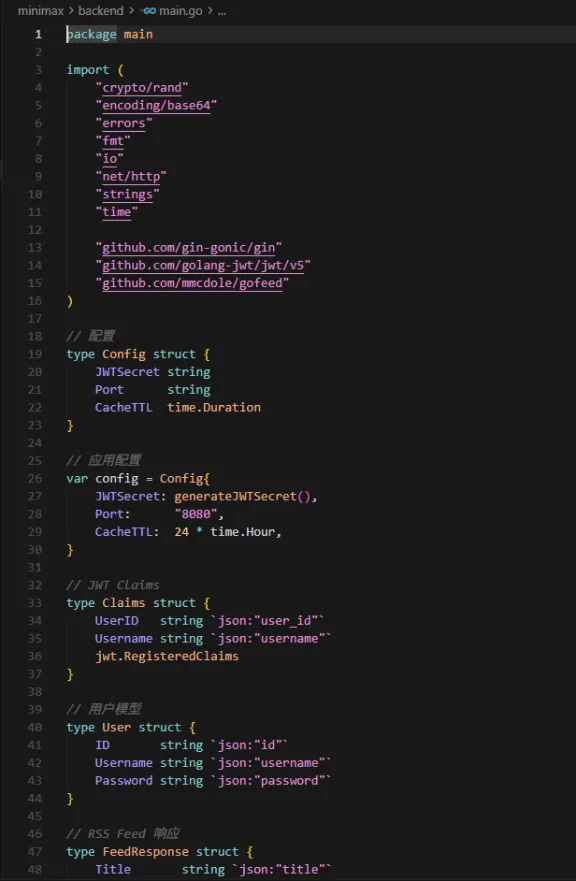576x881 pixels.
Task: Follow the golang-jwt/jwt/v5 import link
Action: point(203,266)
